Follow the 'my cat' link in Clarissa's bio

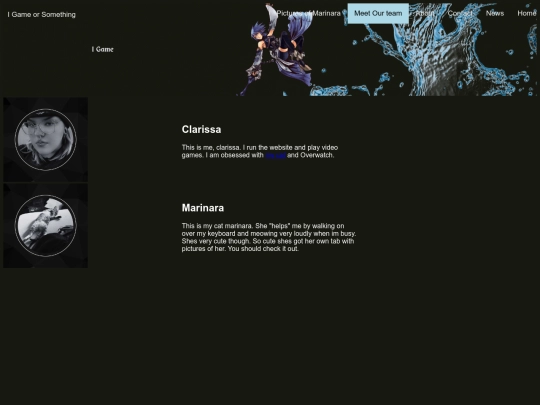click(x=275, y=155)
